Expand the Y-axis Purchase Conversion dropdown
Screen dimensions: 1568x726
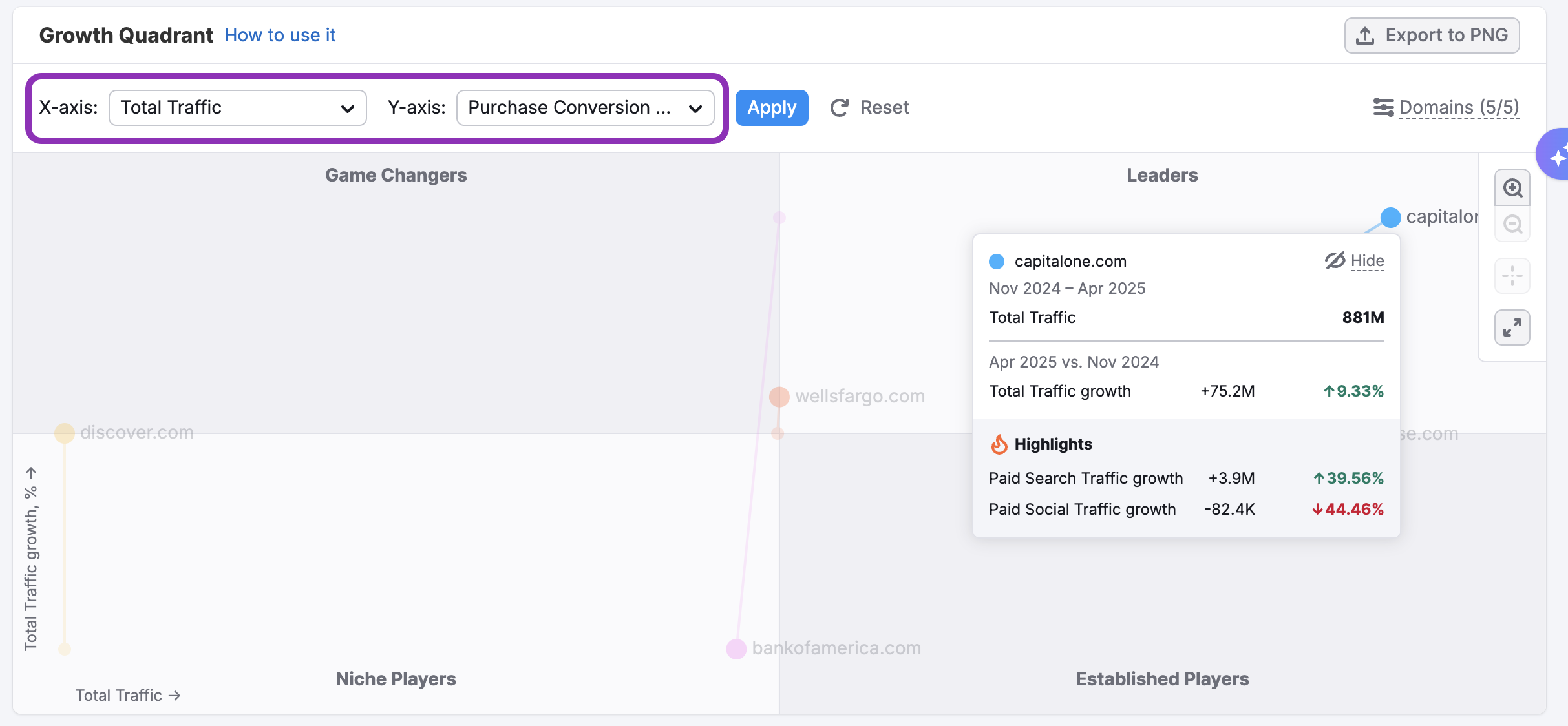585,108
